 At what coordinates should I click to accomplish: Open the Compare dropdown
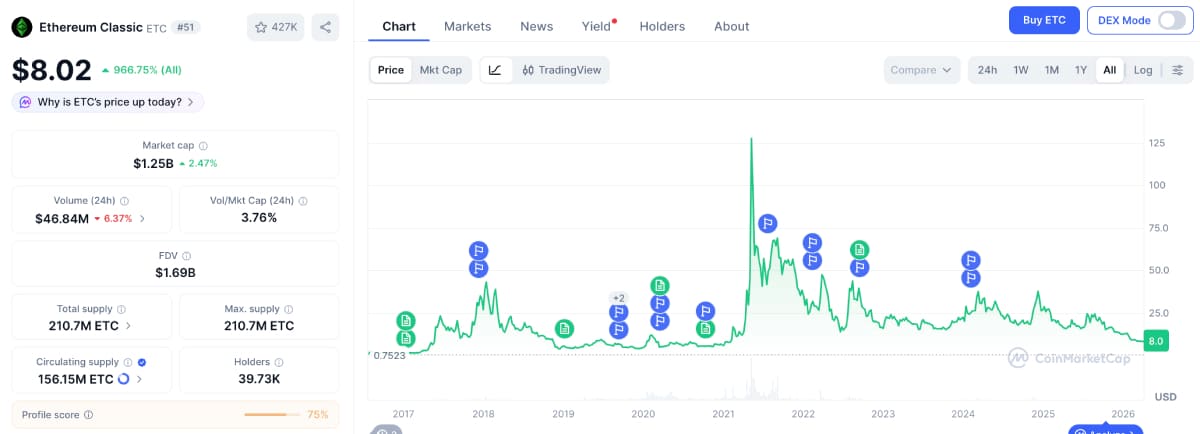click(920, 70)
